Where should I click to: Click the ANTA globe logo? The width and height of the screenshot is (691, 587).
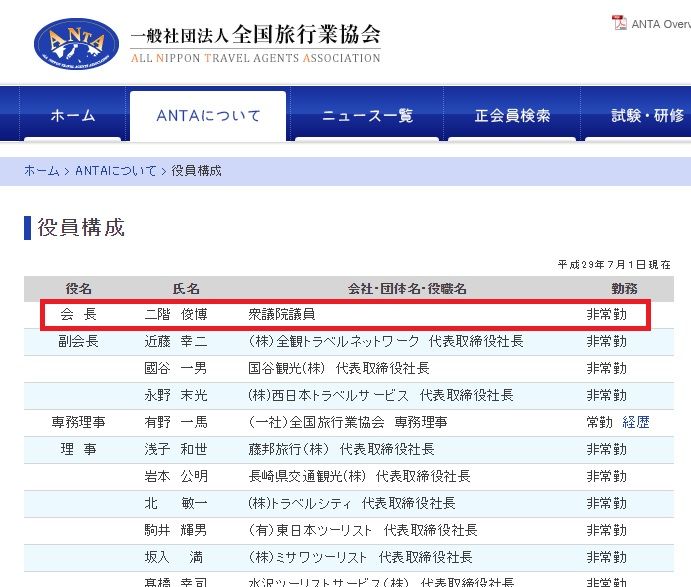click(x=76, y=44)
